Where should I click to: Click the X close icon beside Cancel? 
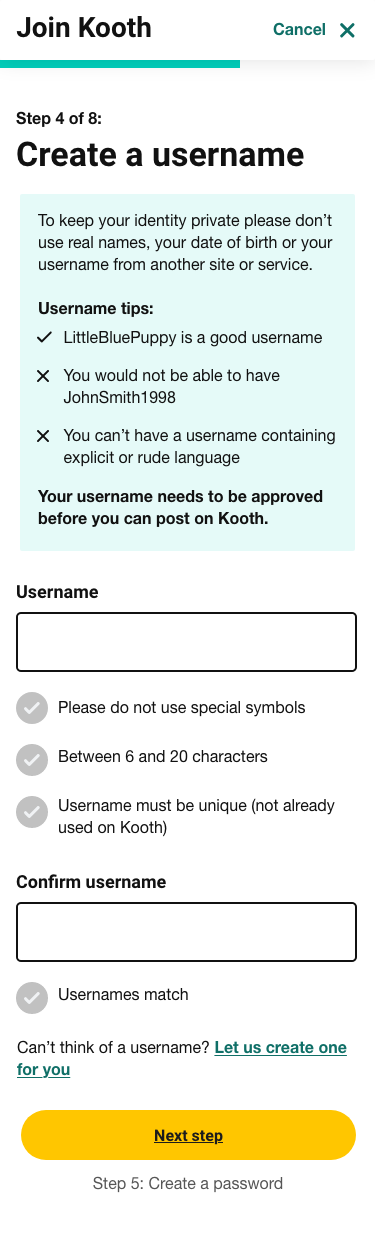[347, 30]
